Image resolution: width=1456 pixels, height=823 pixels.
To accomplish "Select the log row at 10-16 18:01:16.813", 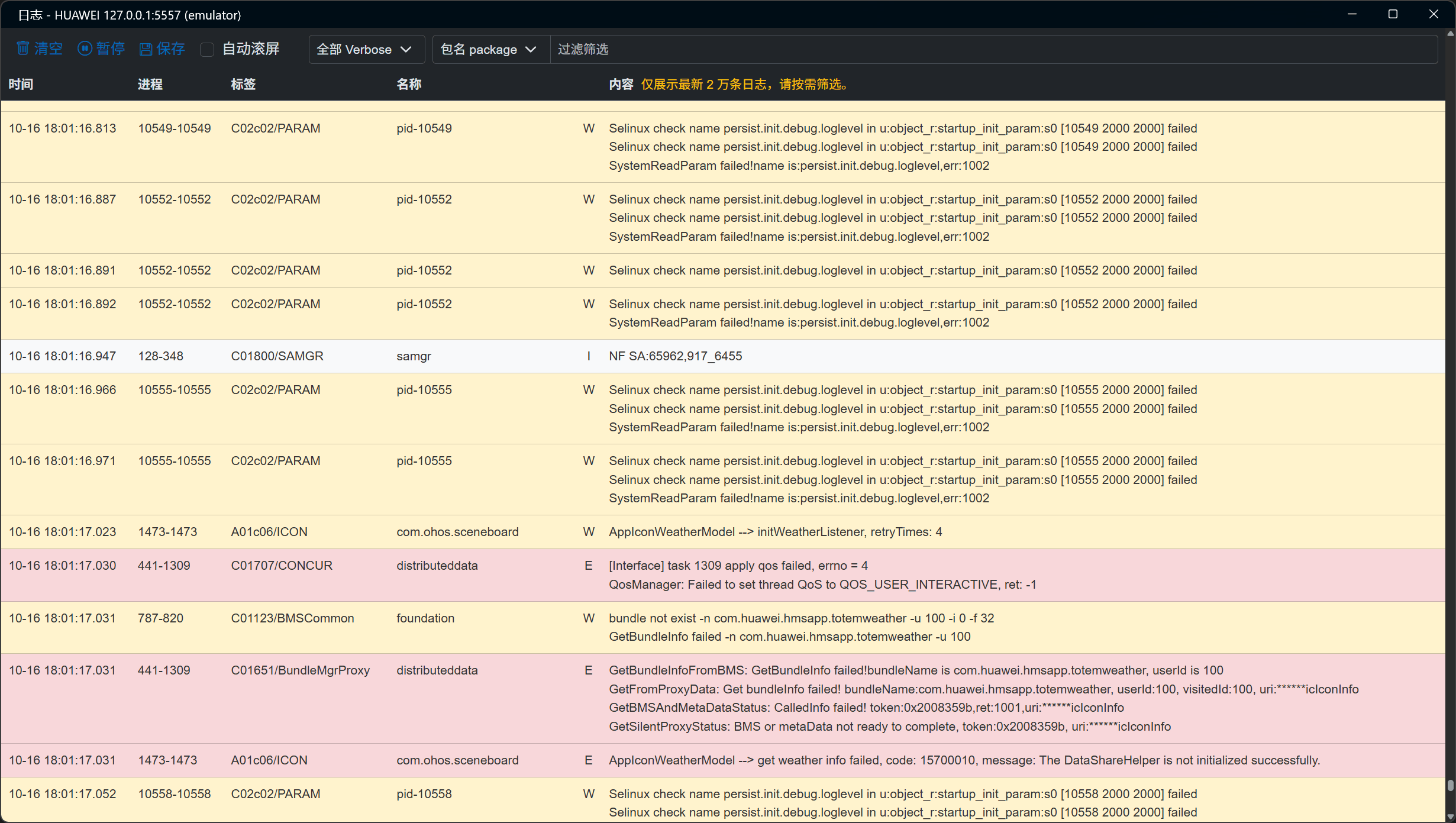I will (723, 147).
